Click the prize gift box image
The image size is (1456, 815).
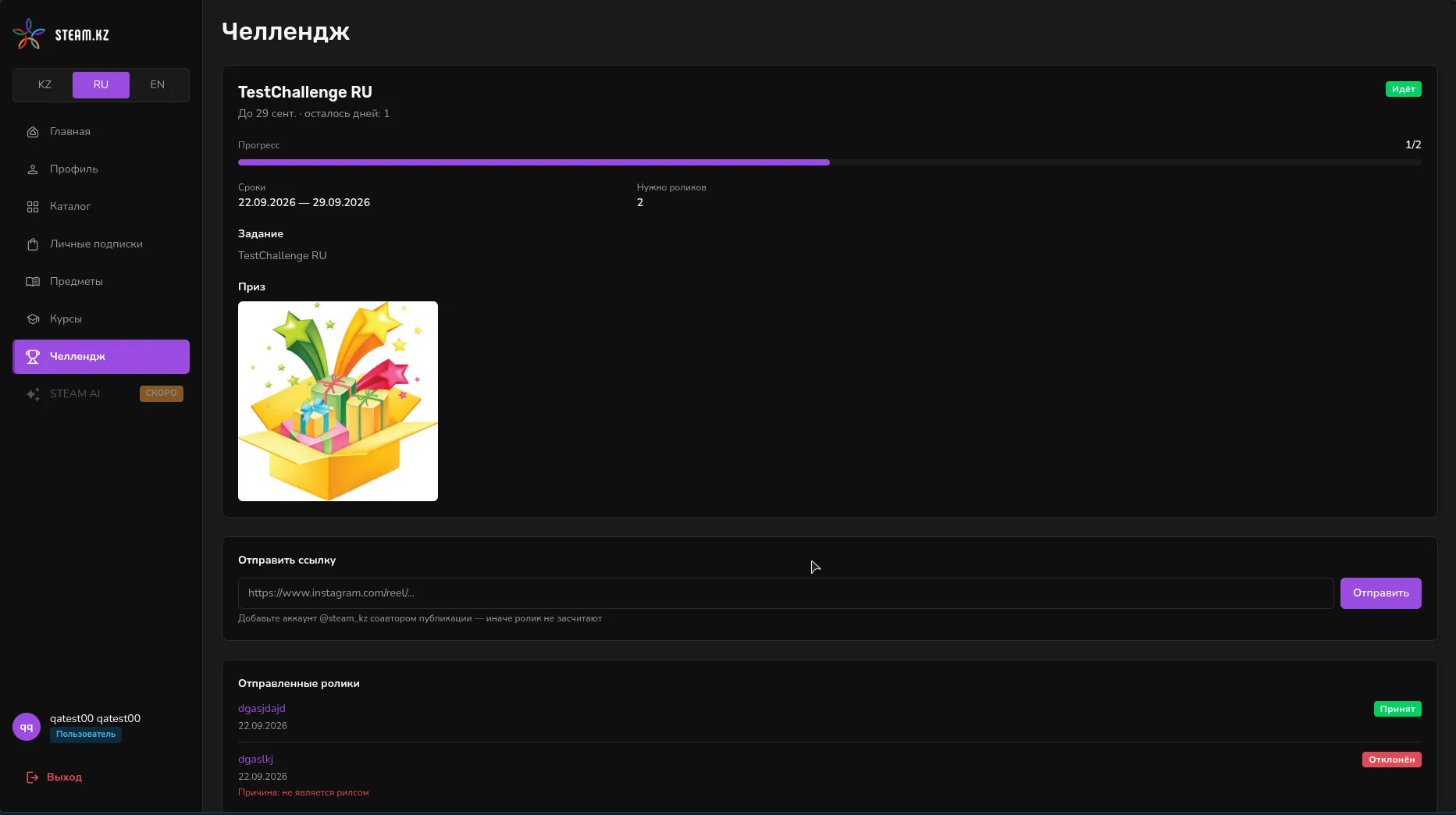[338, 401]
